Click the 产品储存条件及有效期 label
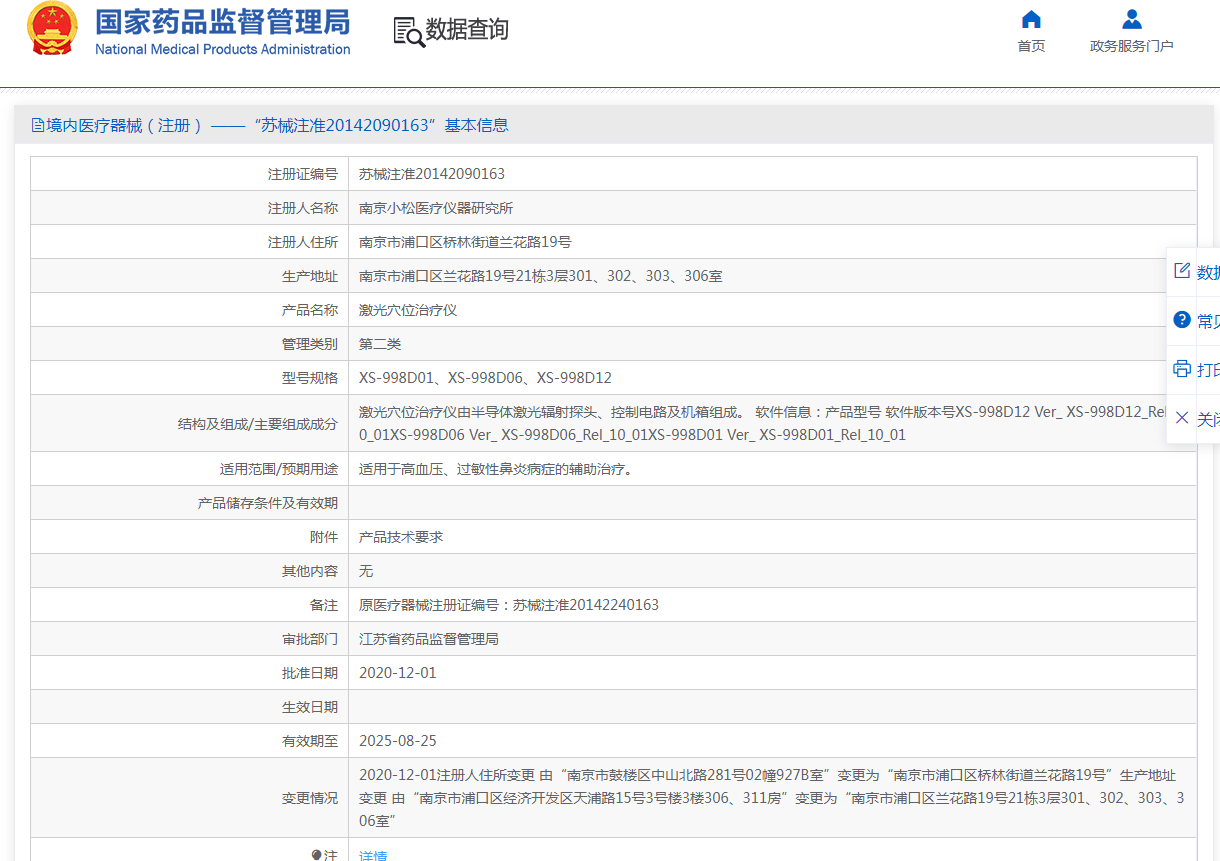 click(268, 503)
